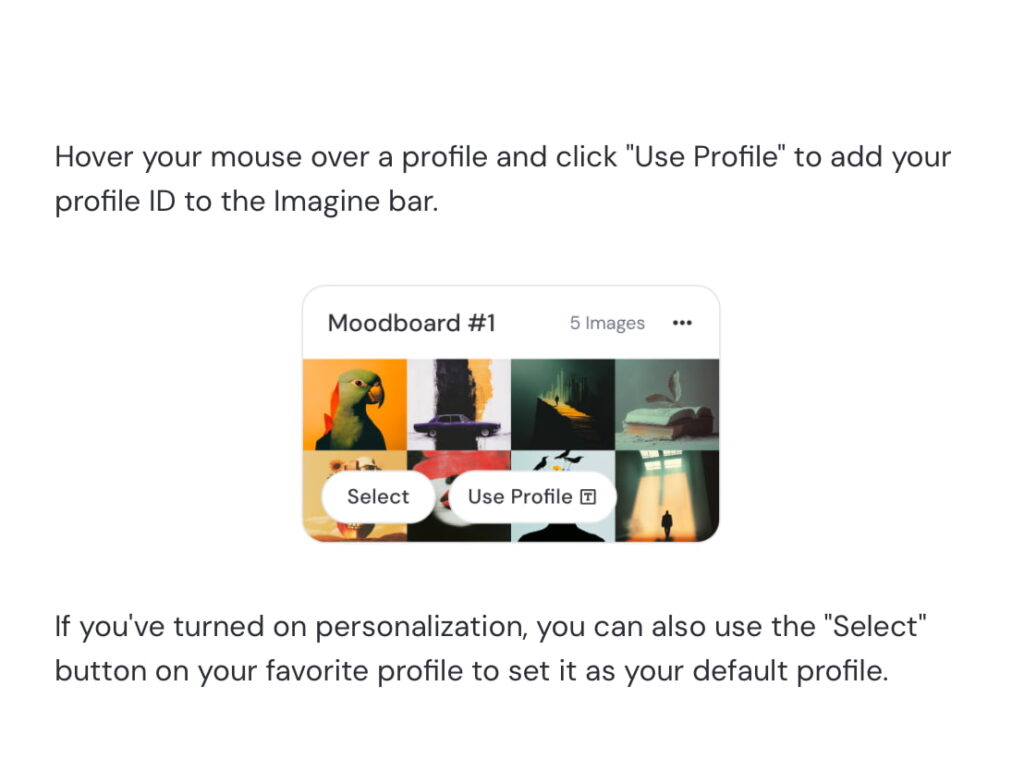Open the green parrot thumbnail

[x=355, y=404]
